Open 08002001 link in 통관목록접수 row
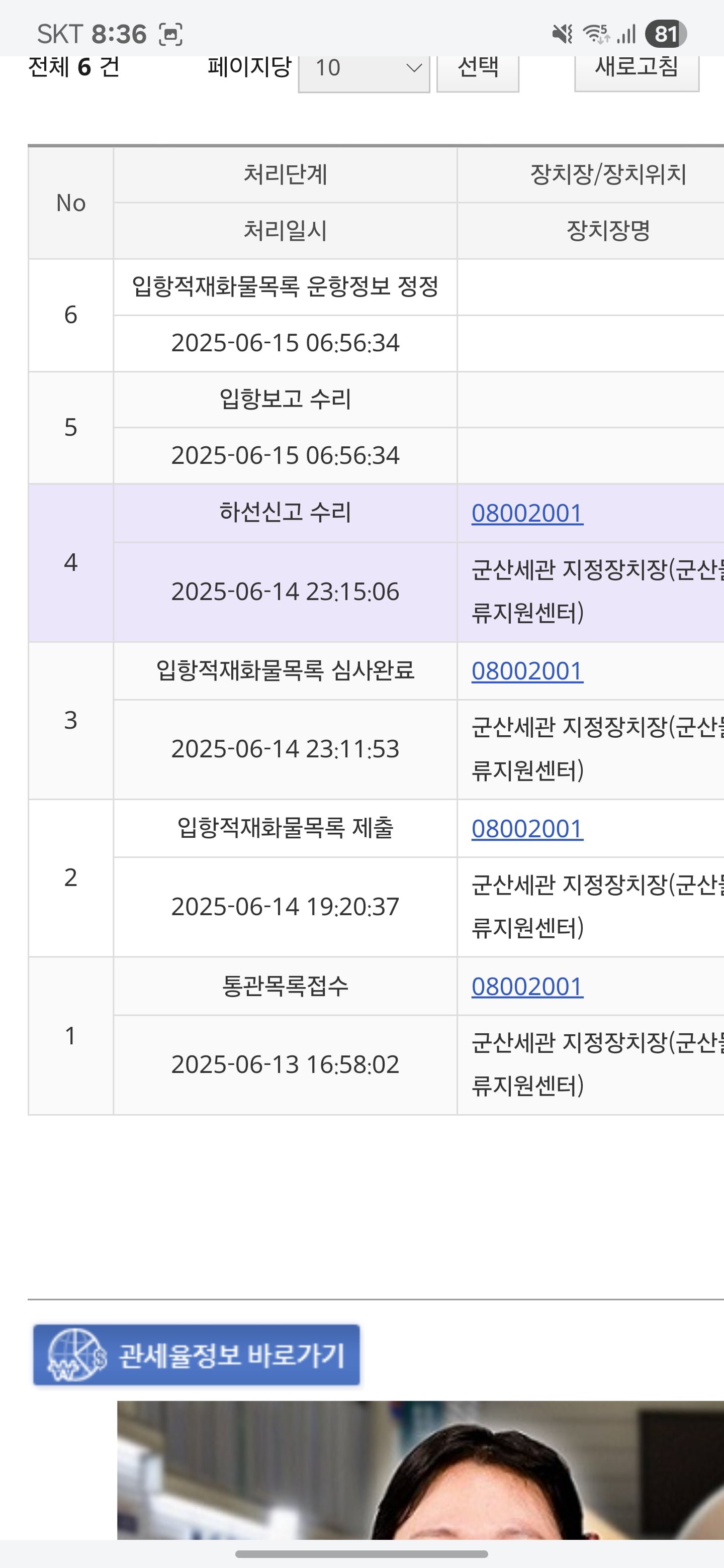724x1568 pixels. tap(527, 986)
